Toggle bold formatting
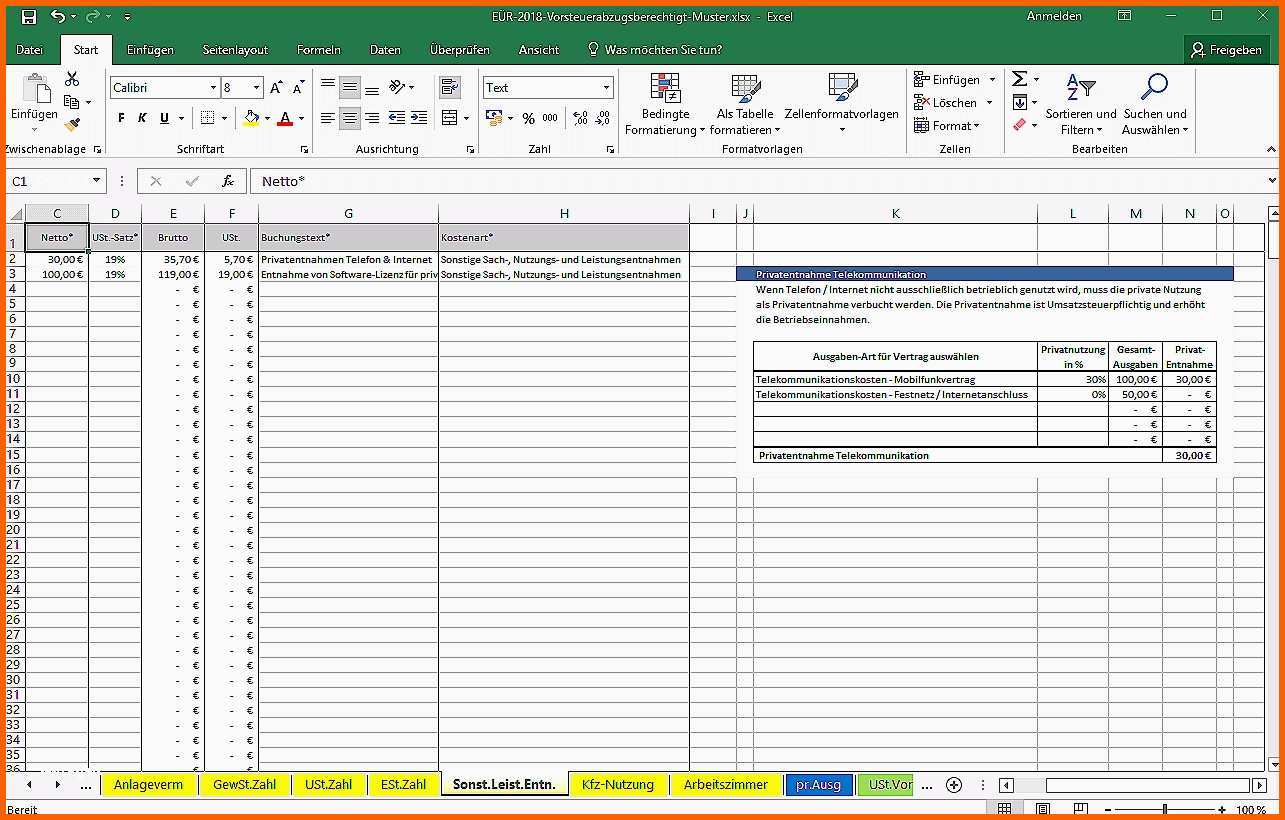1285x820 pixels. click(x=122, y=118)
